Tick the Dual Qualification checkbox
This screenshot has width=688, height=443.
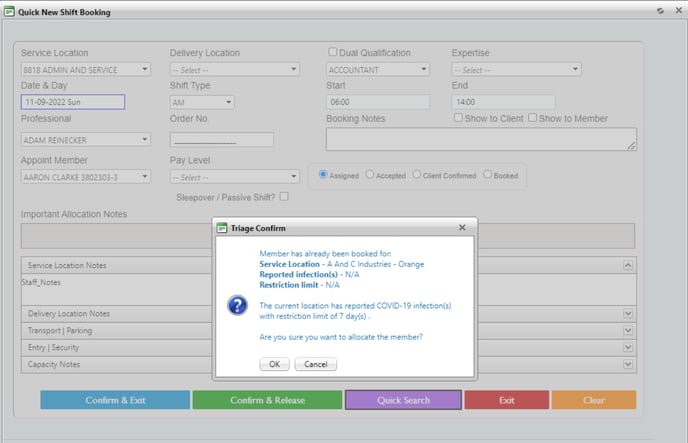(x=333, y=52)
